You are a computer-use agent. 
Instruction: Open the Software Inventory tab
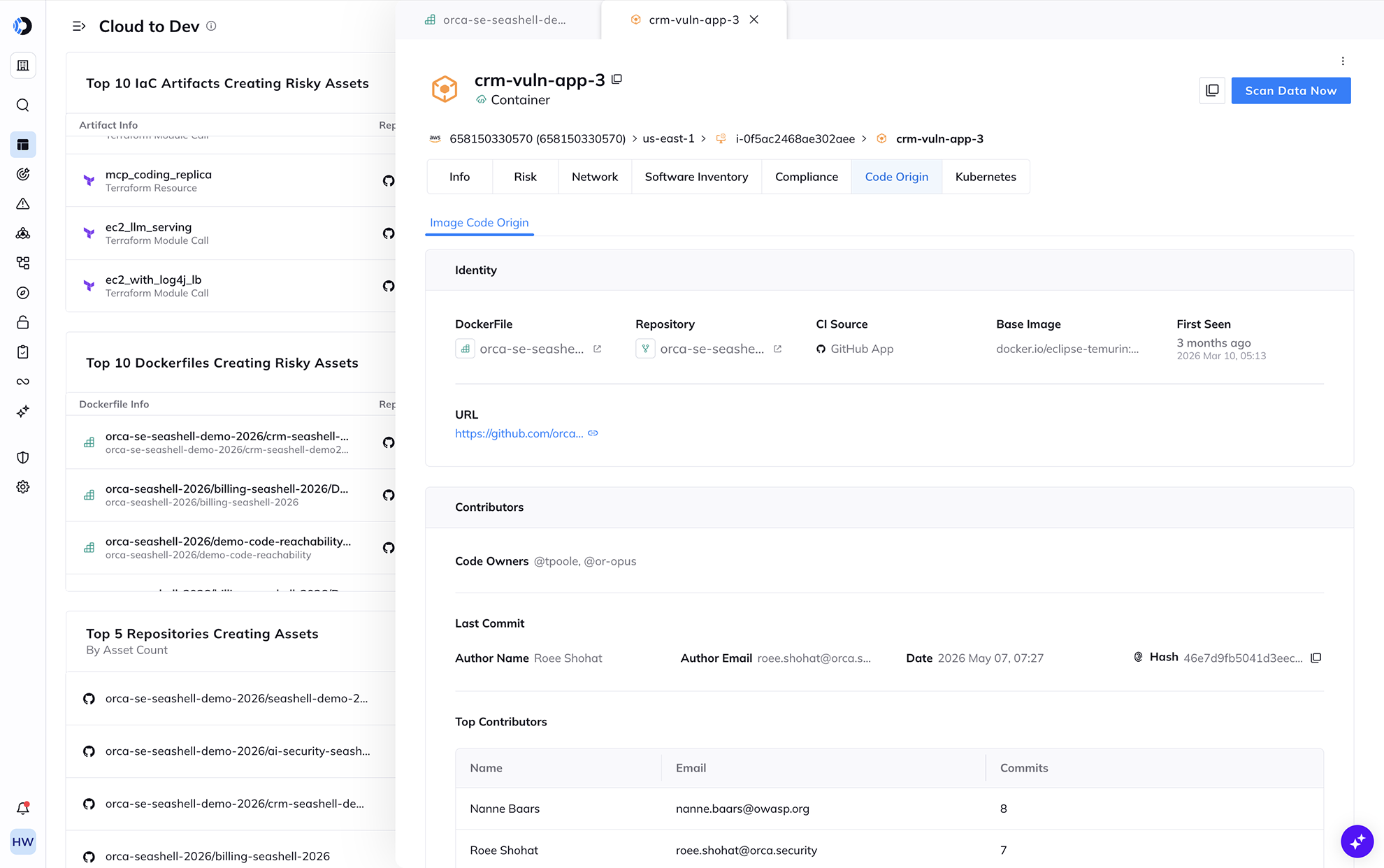[696, 177]
